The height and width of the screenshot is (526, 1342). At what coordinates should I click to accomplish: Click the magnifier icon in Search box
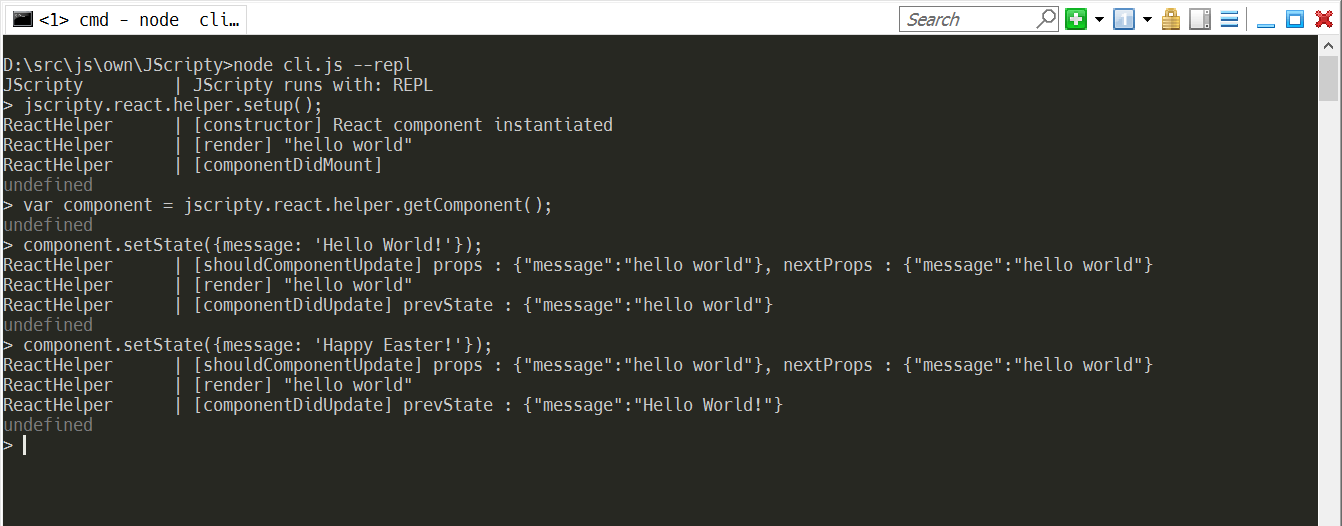[x=1046, y=18]
